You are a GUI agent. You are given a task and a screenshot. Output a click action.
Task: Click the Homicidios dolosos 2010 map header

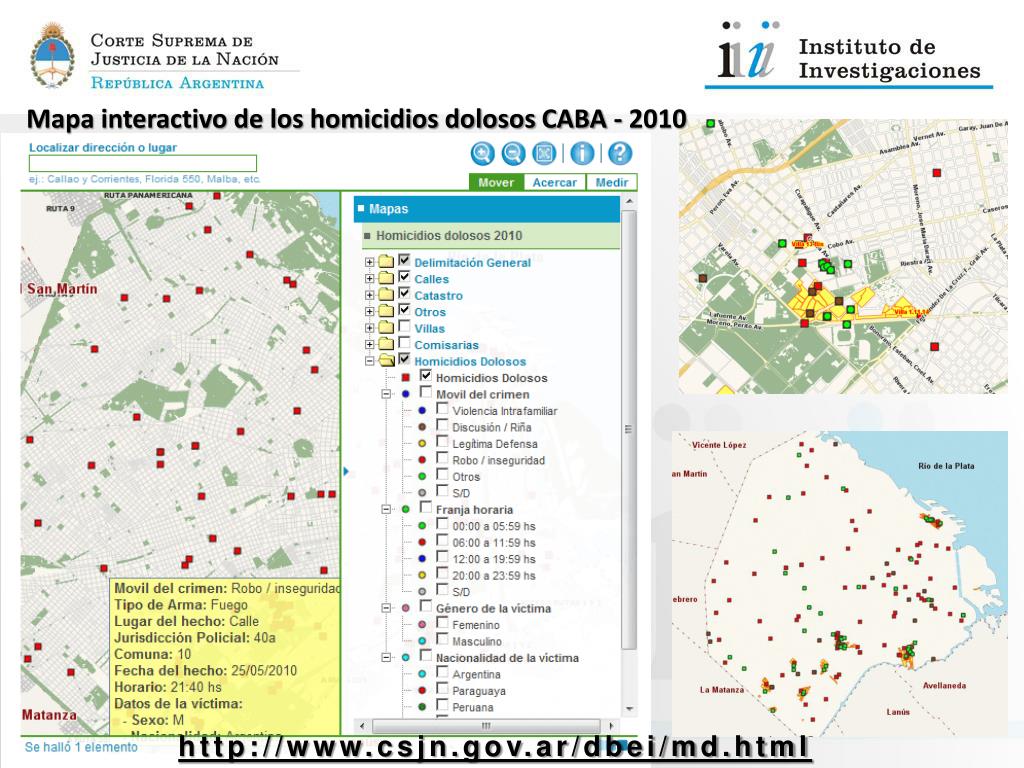[490, 236]
